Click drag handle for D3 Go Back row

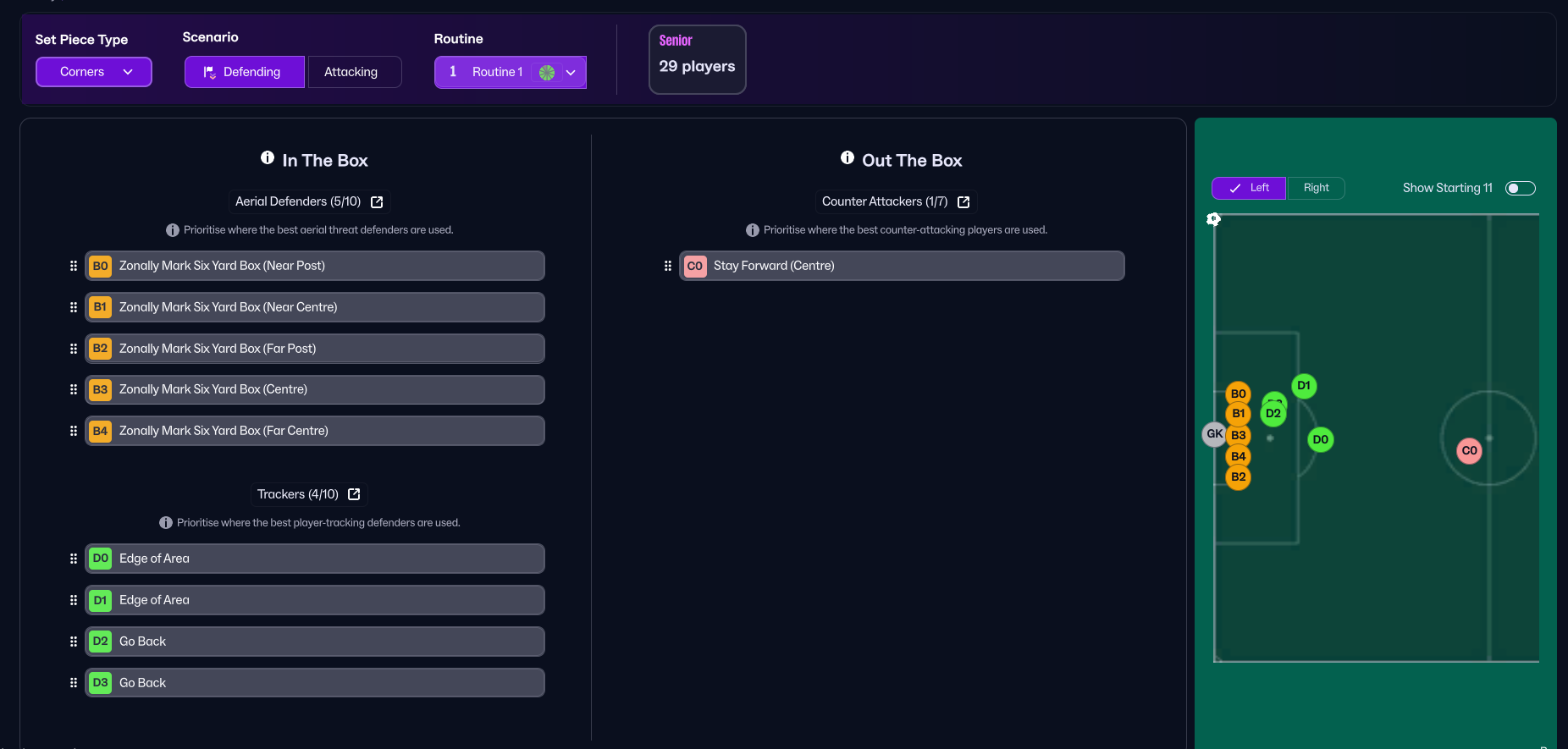point(74,683)
